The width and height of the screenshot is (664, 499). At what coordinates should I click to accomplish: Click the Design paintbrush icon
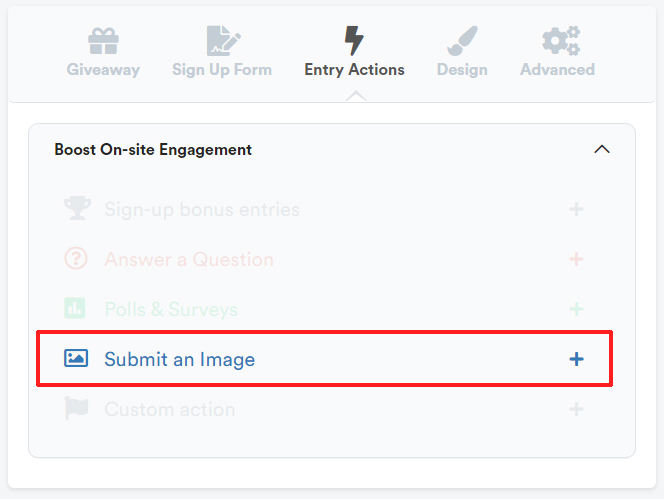tap(462, 41)
